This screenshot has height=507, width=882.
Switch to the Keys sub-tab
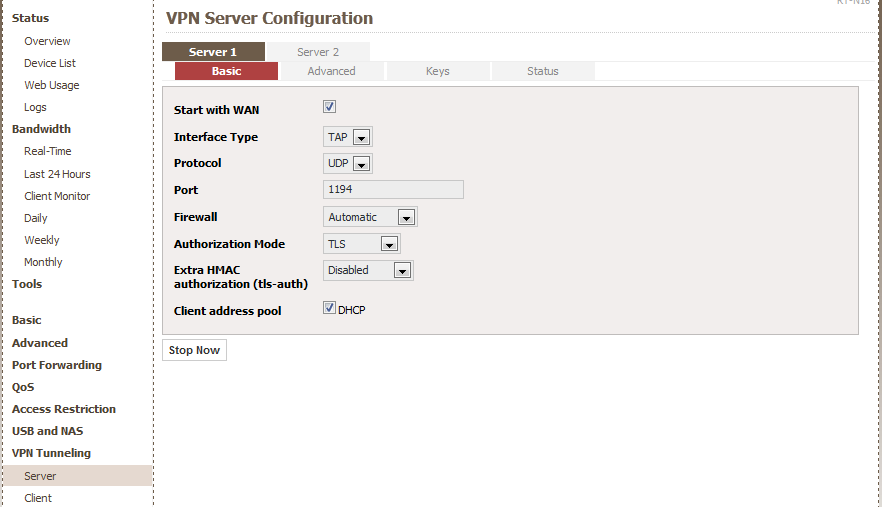(437, 71)
